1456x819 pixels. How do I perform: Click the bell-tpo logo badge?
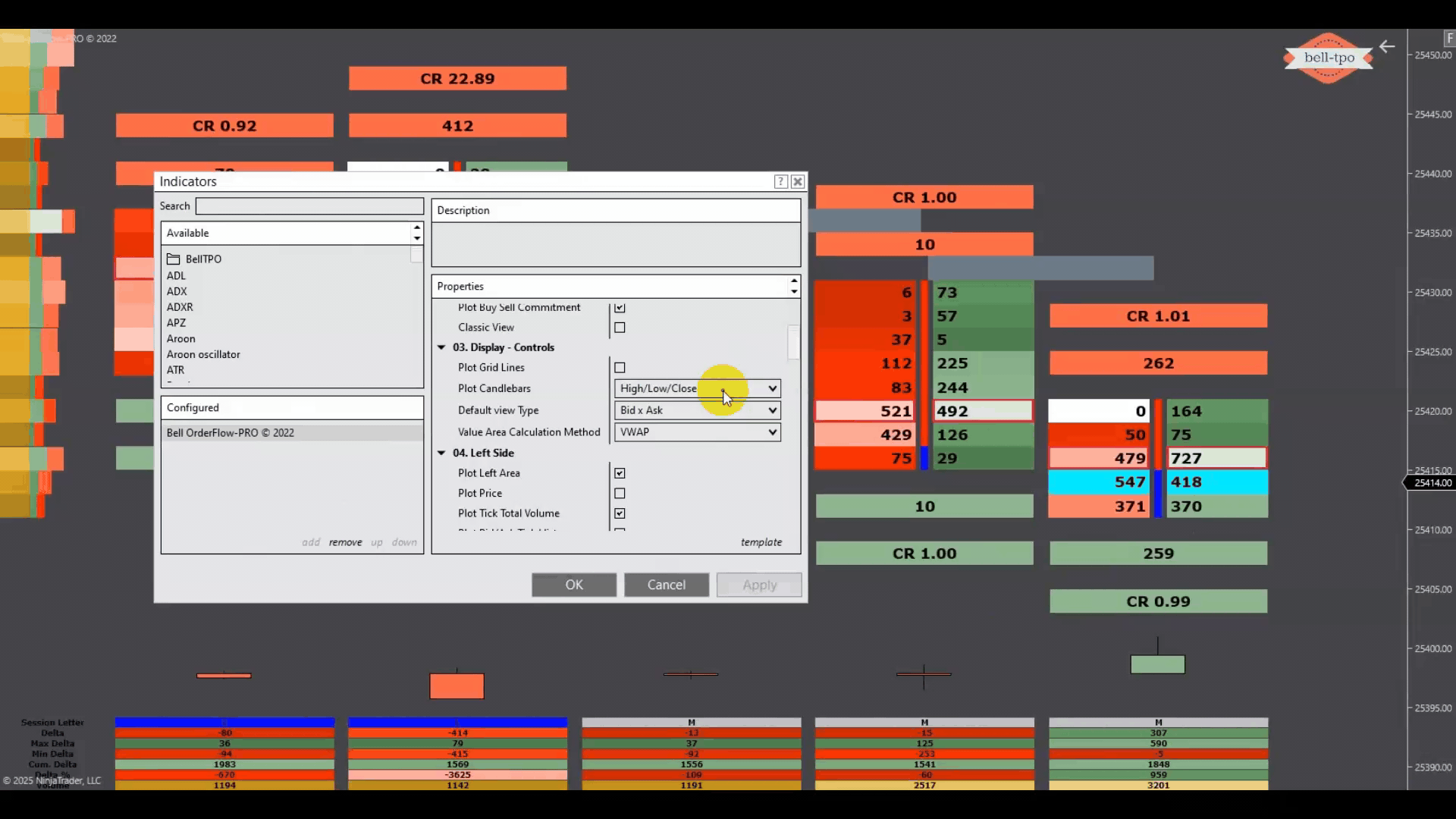(x=1328, y=58)
